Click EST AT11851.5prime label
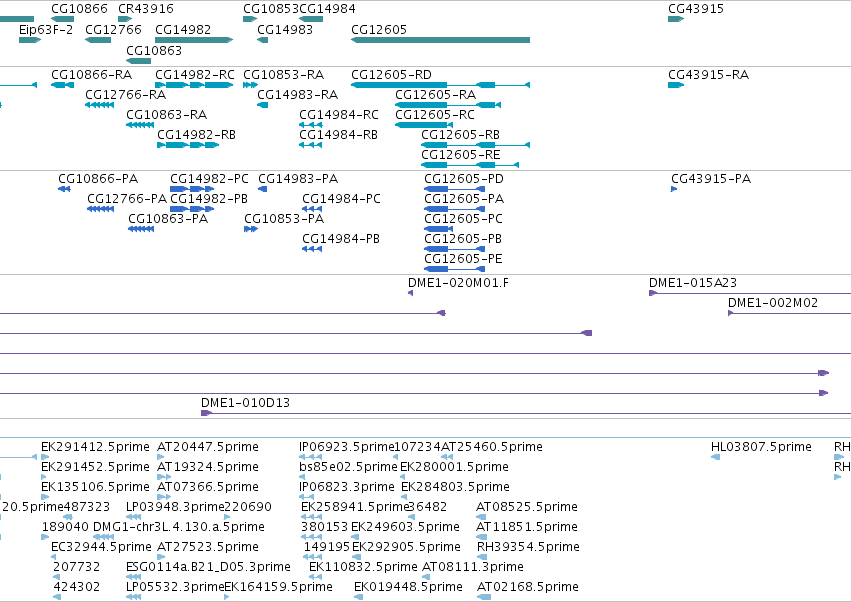Image resolution: width=851 pixels, height=602 pixels. click(x=527, y=527)
